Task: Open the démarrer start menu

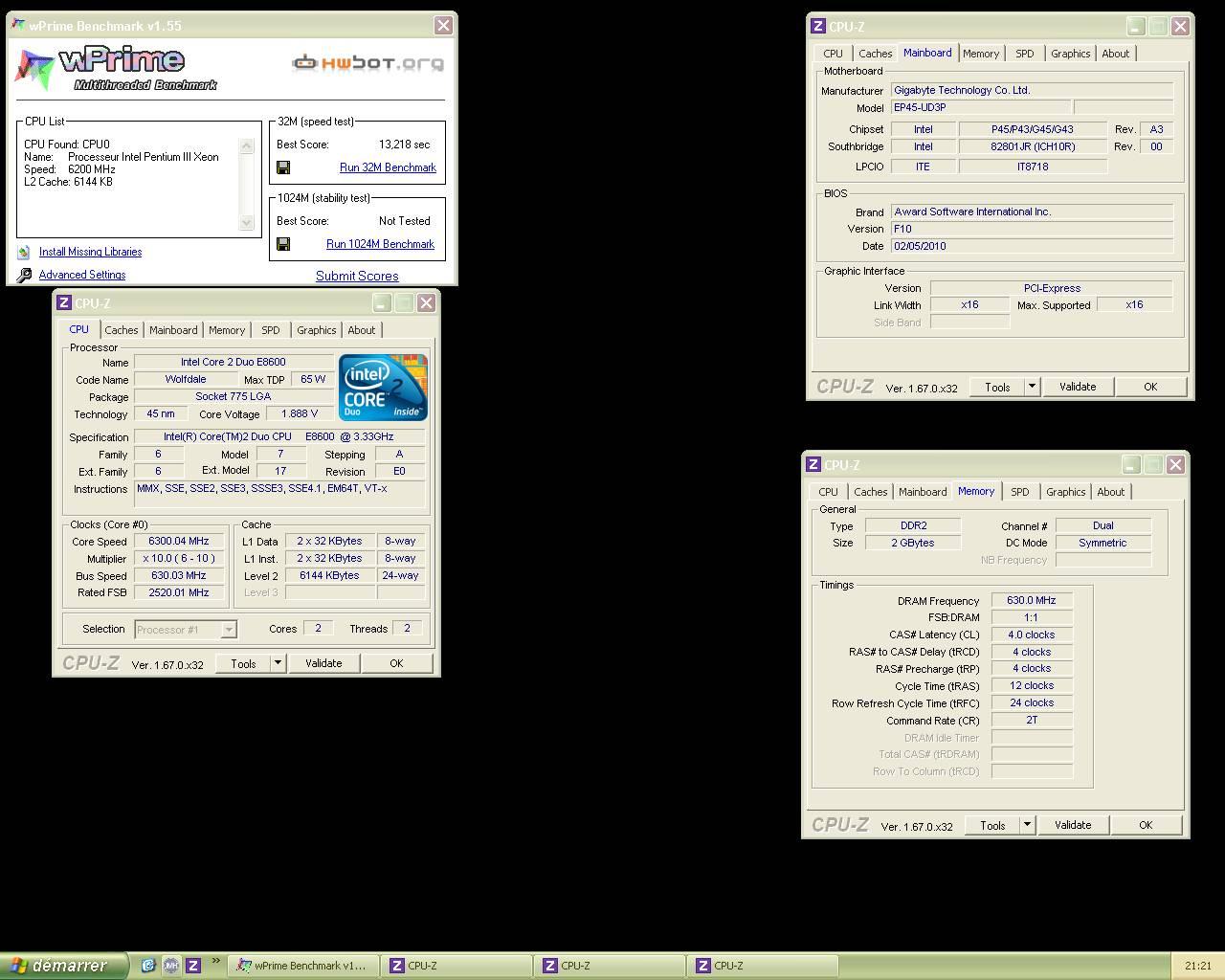Action: (x=63, y=966)
